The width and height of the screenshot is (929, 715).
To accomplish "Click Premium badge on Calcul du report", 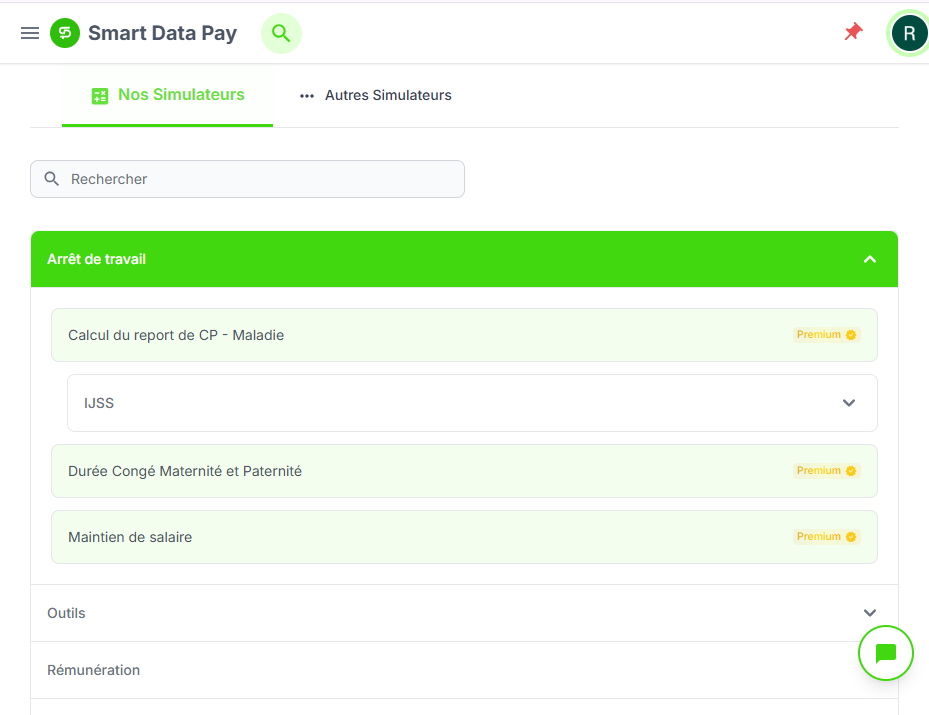I will click(x=826, y=335).
